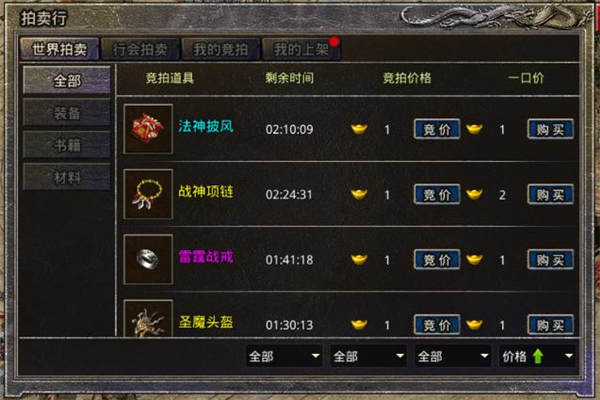Filter by 书籍 category in sidebar

[x=67, y=145]
